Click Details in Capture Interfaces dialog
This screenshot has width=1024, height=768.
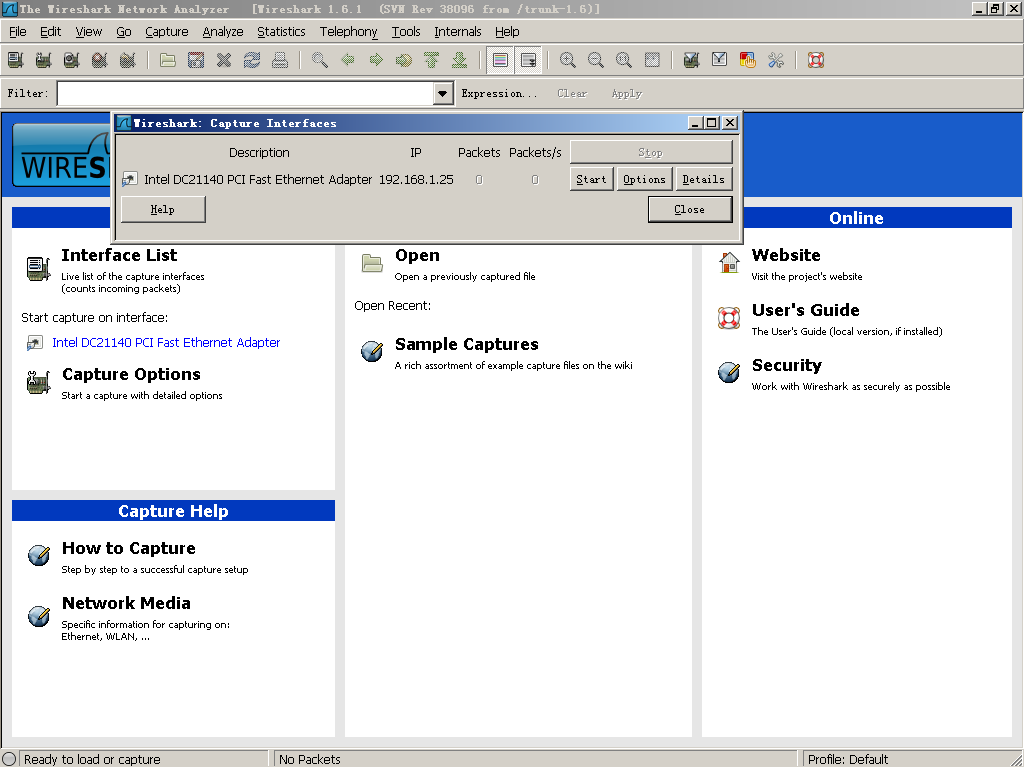click(x=703, y=179)
